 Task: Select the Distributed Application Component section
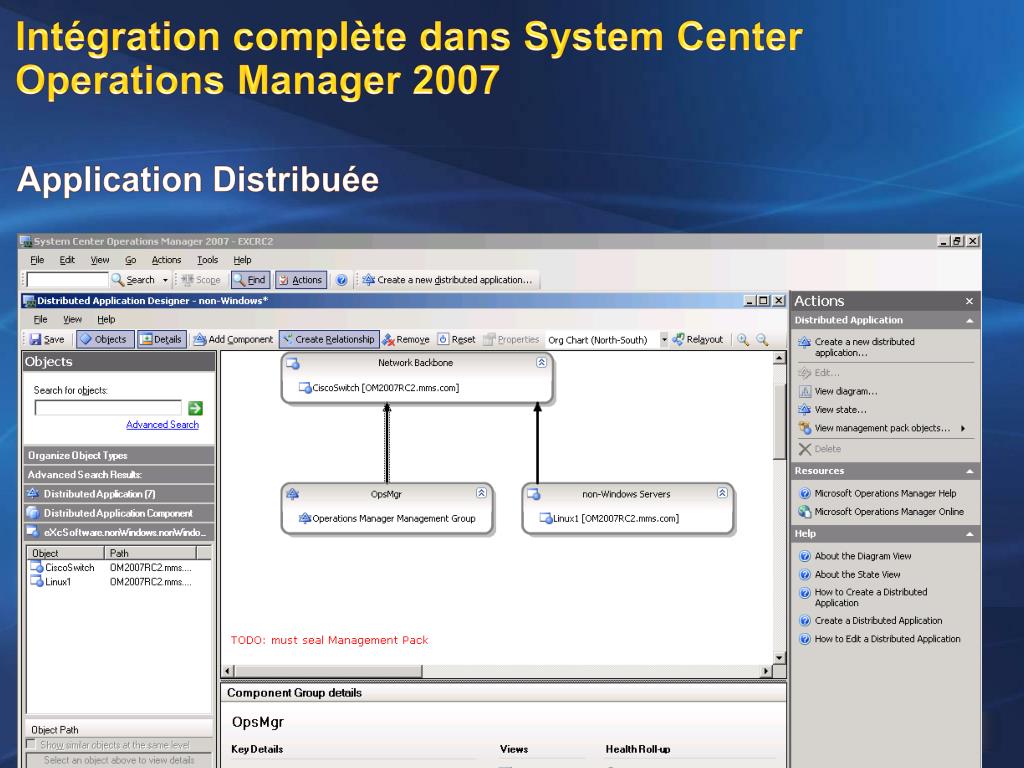(119, 513)
